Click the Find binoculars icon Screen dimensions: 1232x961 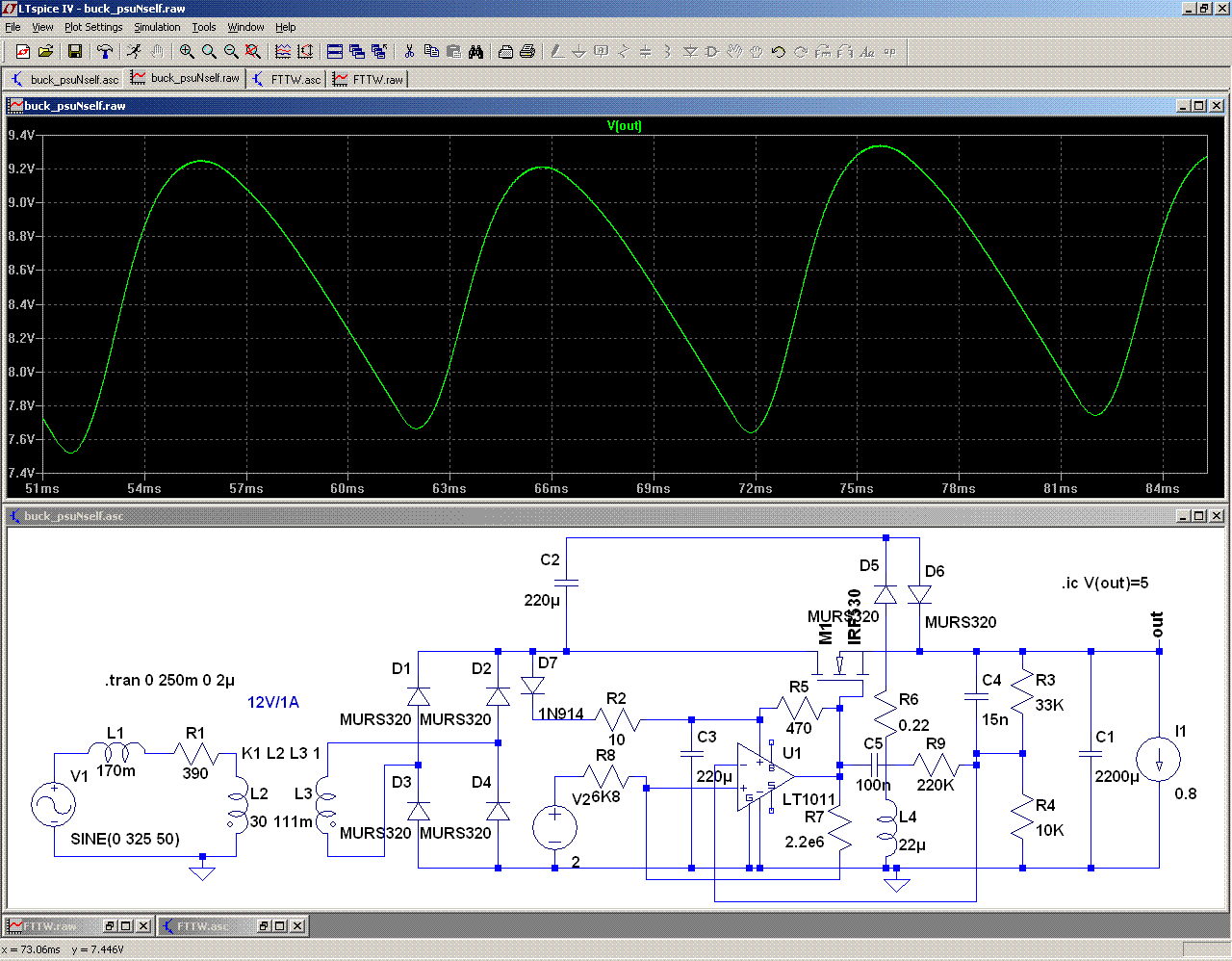(x=475, y=52)
